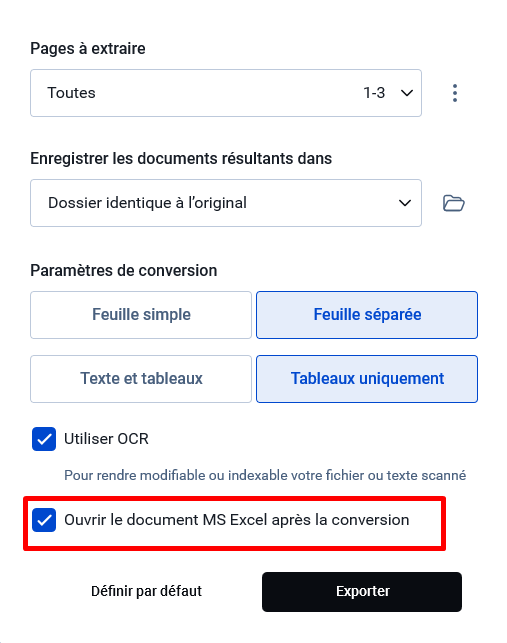Image resolution: width=507 pixels, height=643 pixels.
Task: Select the Feuille simple option
Action: [x=141, y=315]
